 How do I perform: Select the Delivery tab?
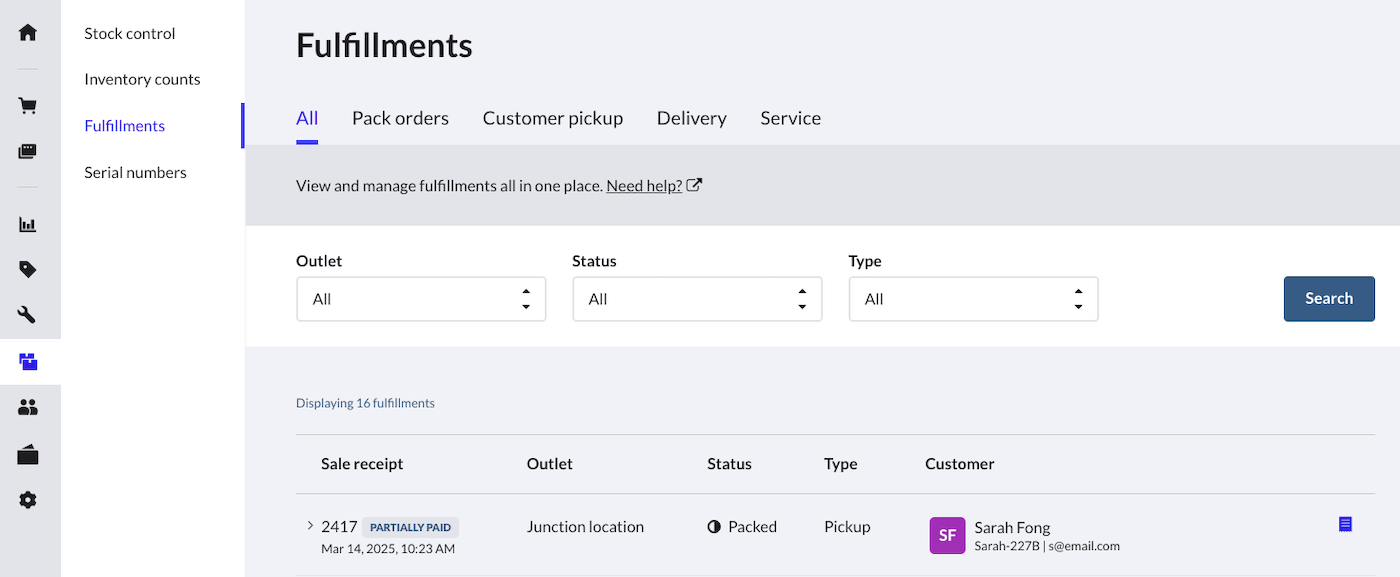(691, 118)
